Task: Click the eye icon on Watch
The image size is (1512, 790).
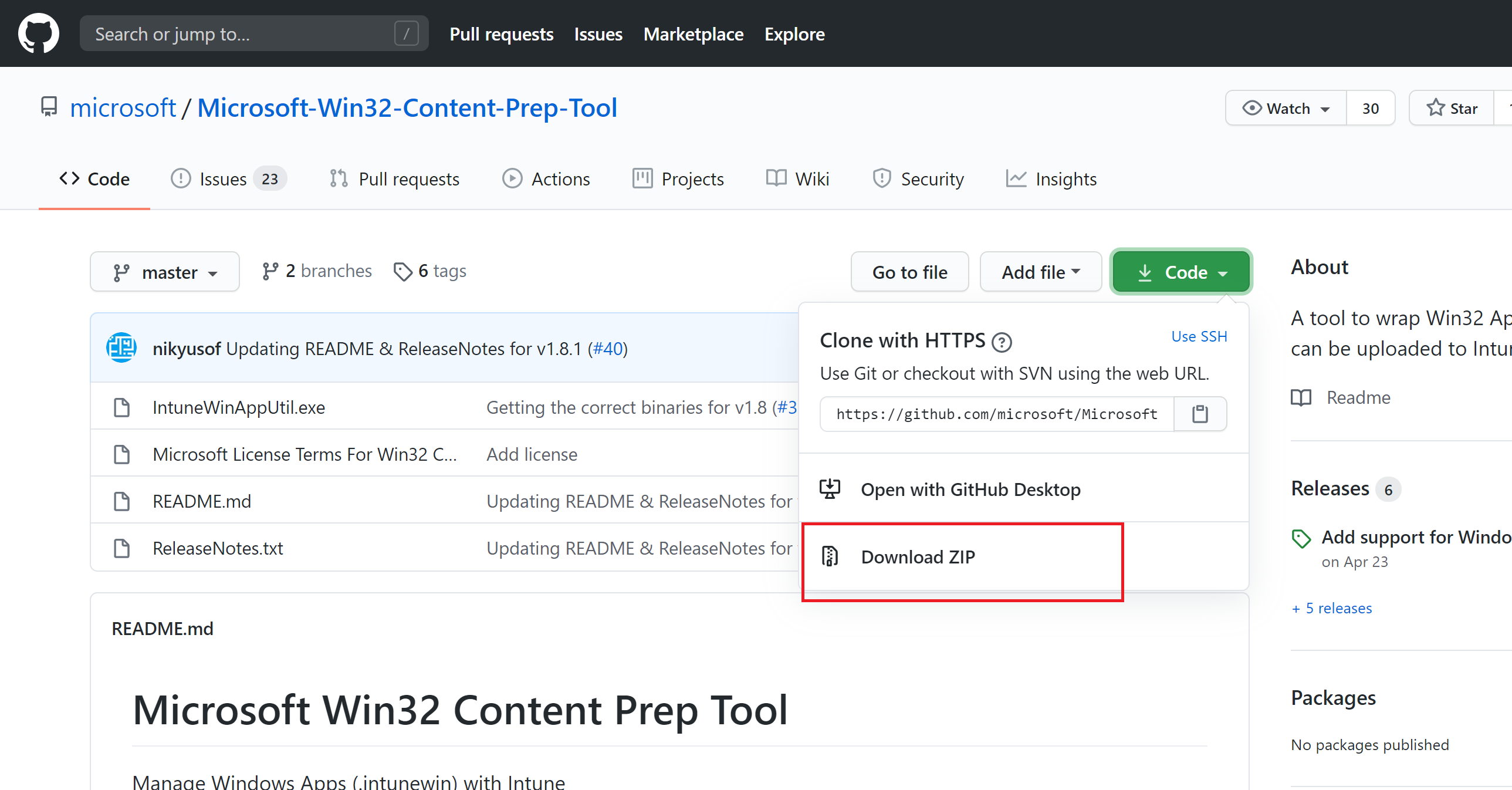Action: [x=1251, y=108]
